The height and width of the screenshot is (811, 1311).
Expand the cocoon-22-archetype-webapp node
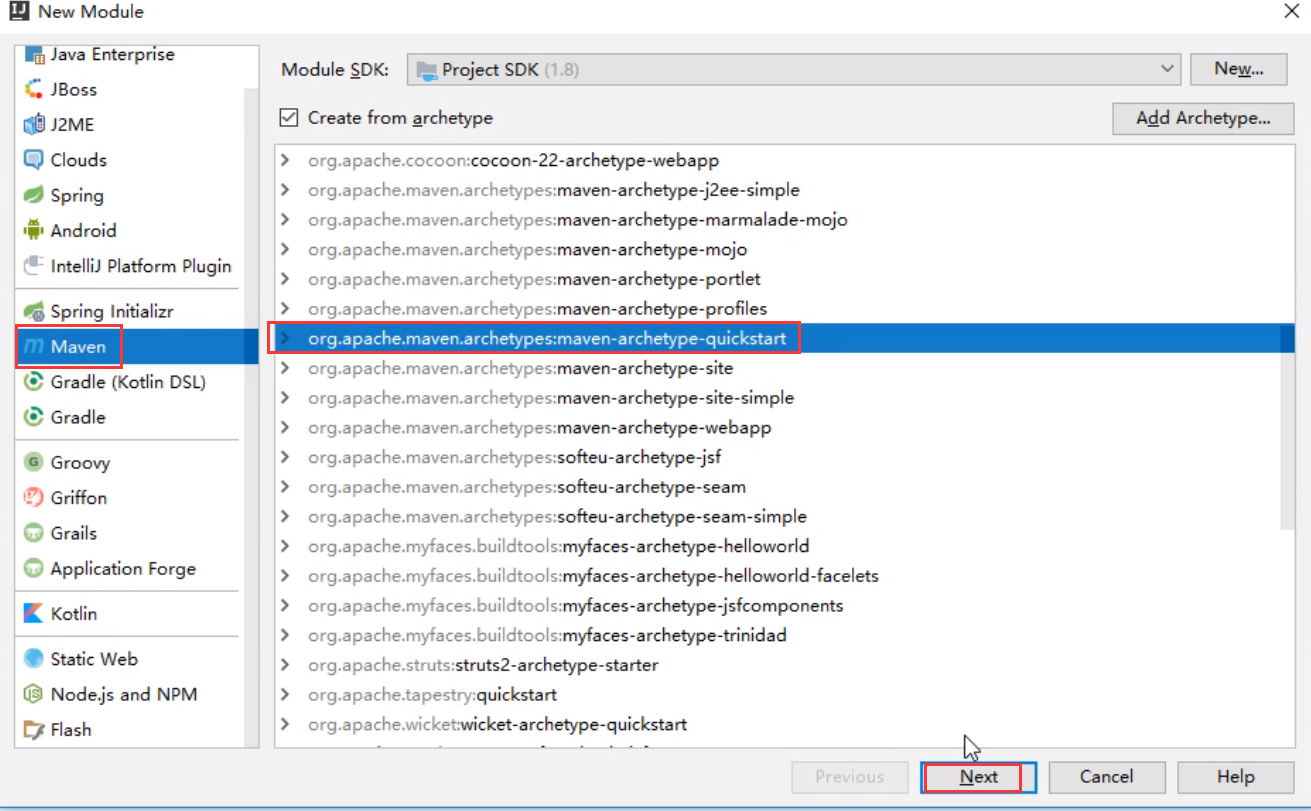point(286,160)
